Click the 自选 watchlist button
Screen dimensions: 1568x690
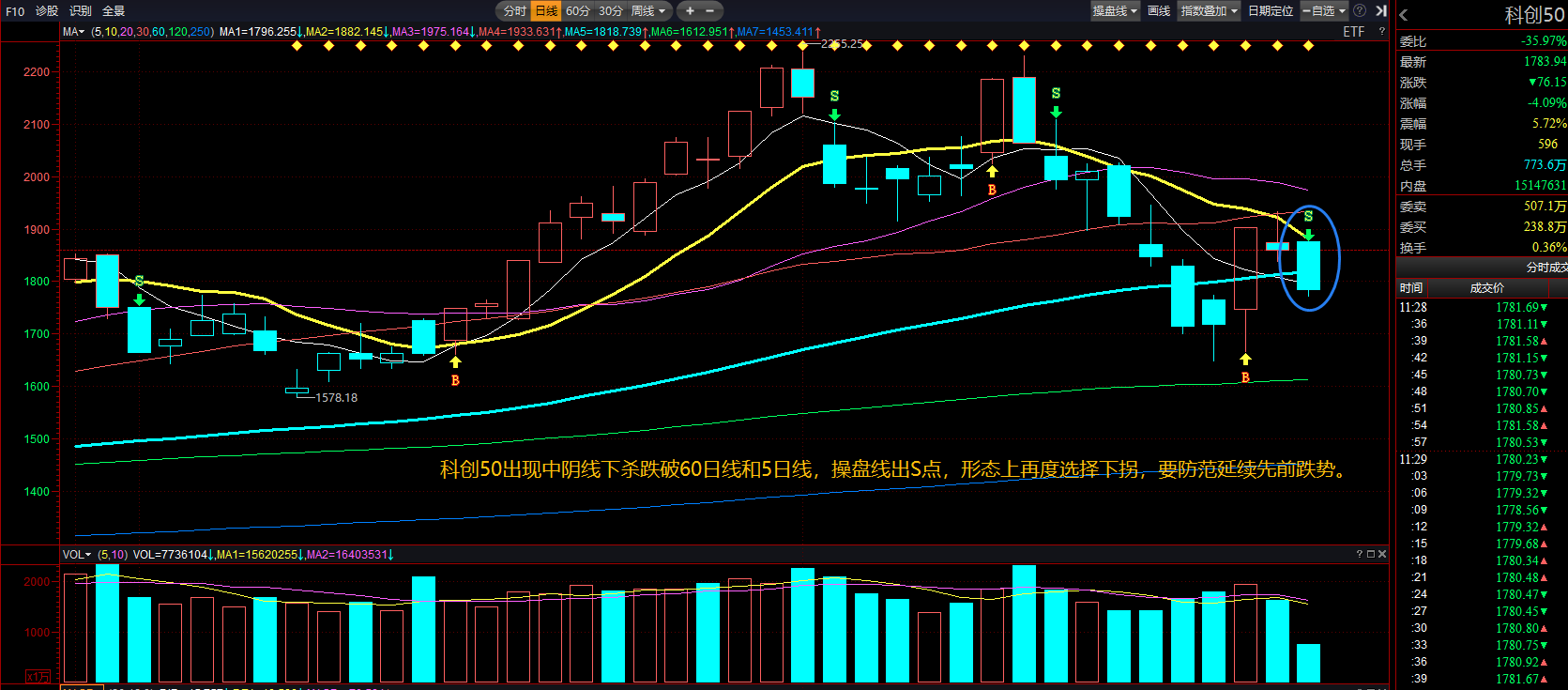(1324, 11)
